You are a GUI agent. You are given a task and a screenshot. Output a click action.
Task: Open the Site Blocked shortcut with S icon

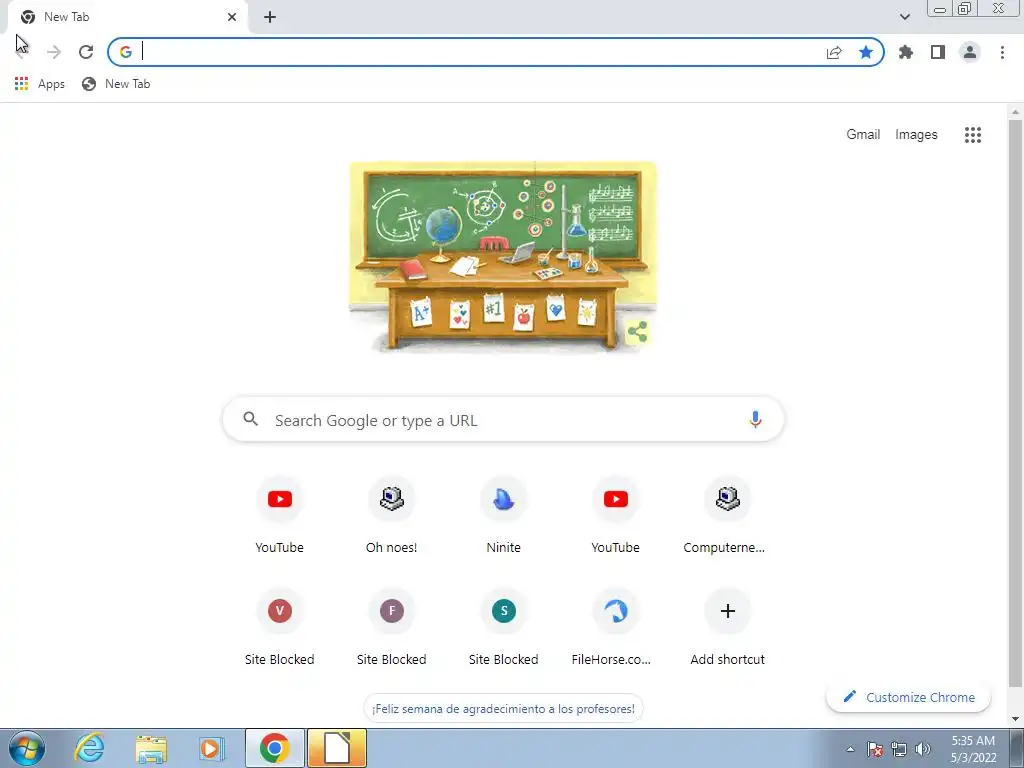(504, 629)
